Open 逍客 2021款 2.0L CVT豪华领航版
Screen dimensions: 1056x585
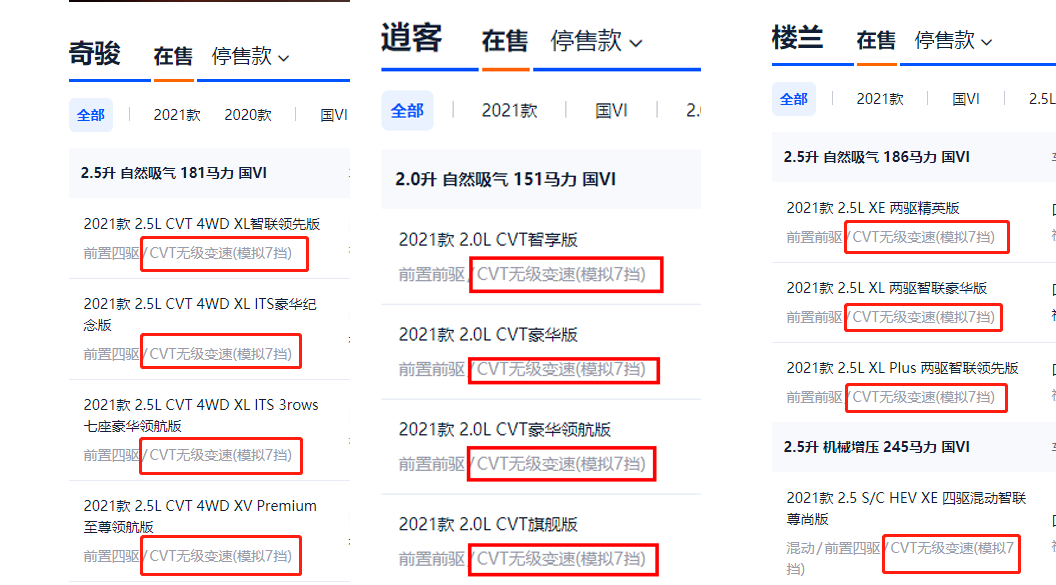point(504,429)
